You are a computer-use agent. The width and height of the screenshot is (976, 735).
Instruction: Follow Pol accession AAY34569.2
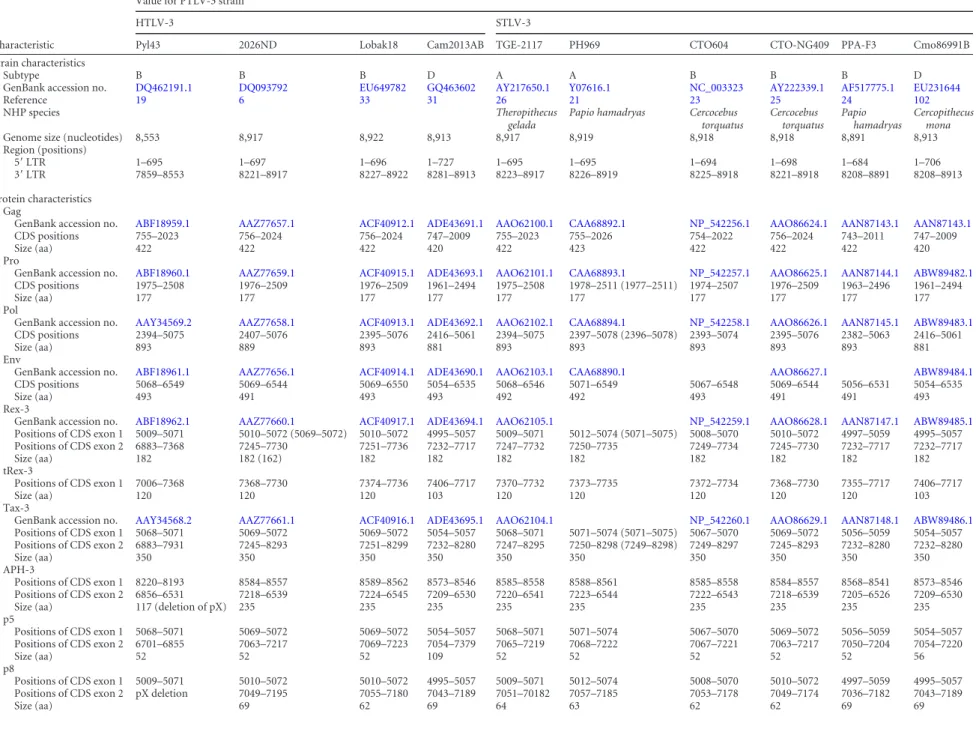tap(164, 322)
